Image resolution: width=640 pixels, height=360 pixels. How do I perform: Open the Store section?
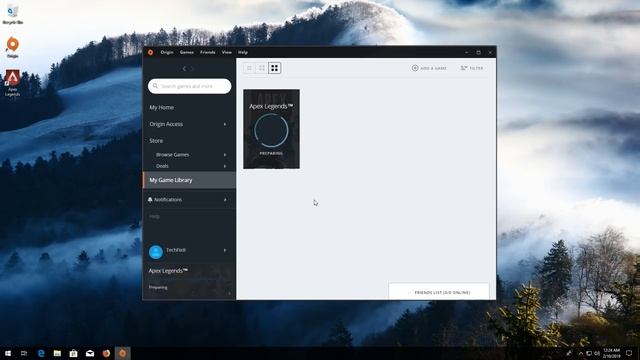tap(156, 141)
